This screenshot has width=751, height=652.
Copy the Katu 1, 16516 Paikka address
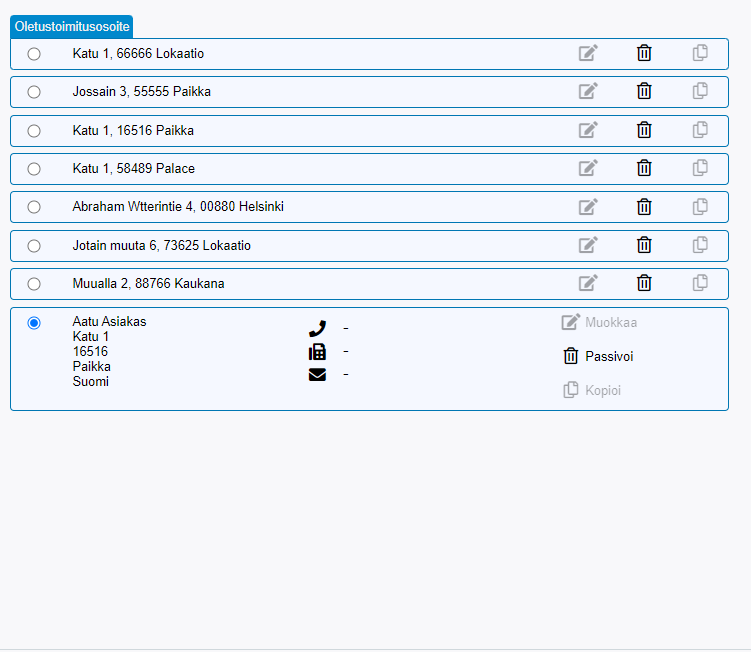(x=700, y=129)
